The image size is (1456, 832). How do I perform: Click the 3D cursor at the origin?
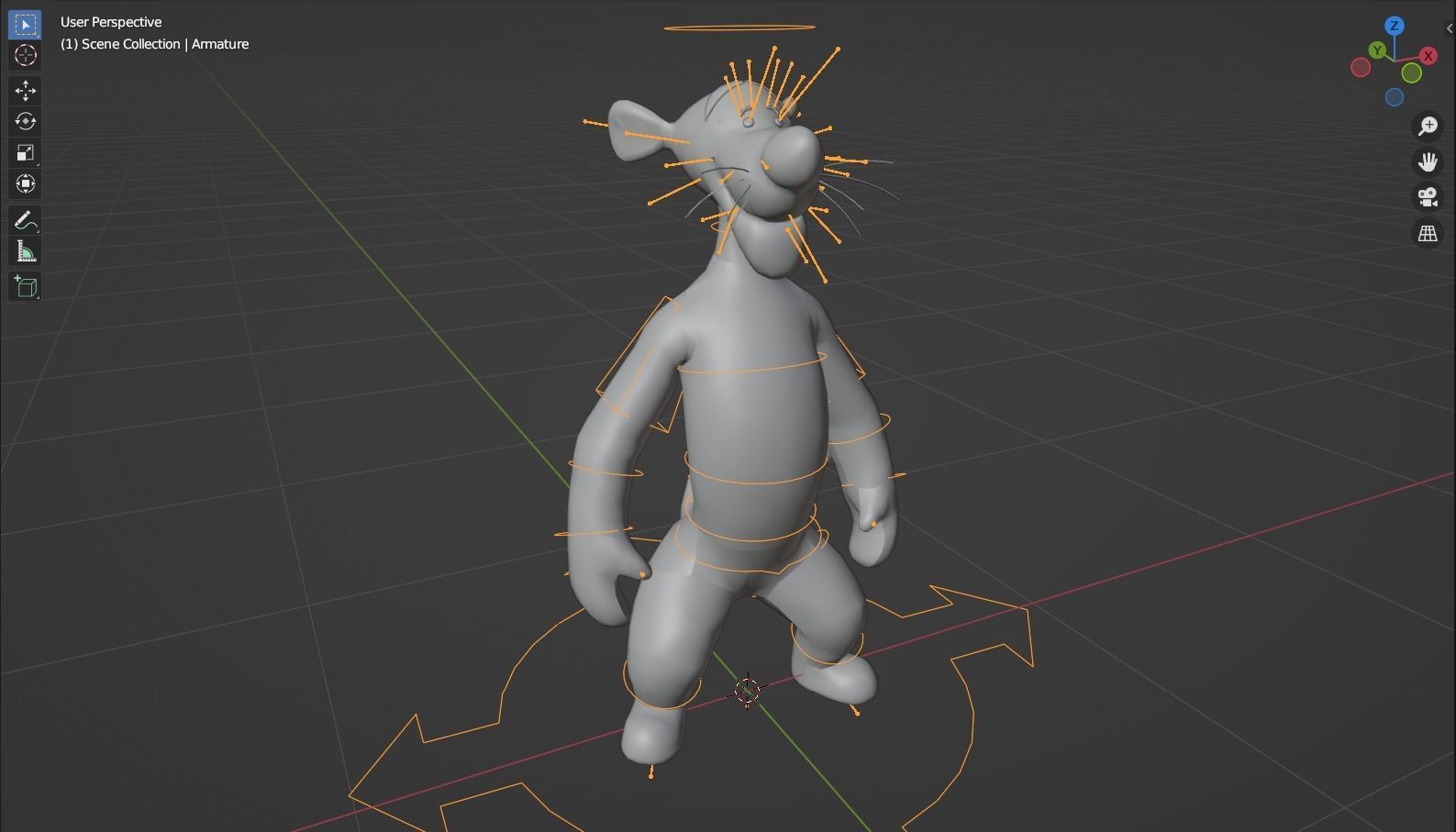(747, 691)
